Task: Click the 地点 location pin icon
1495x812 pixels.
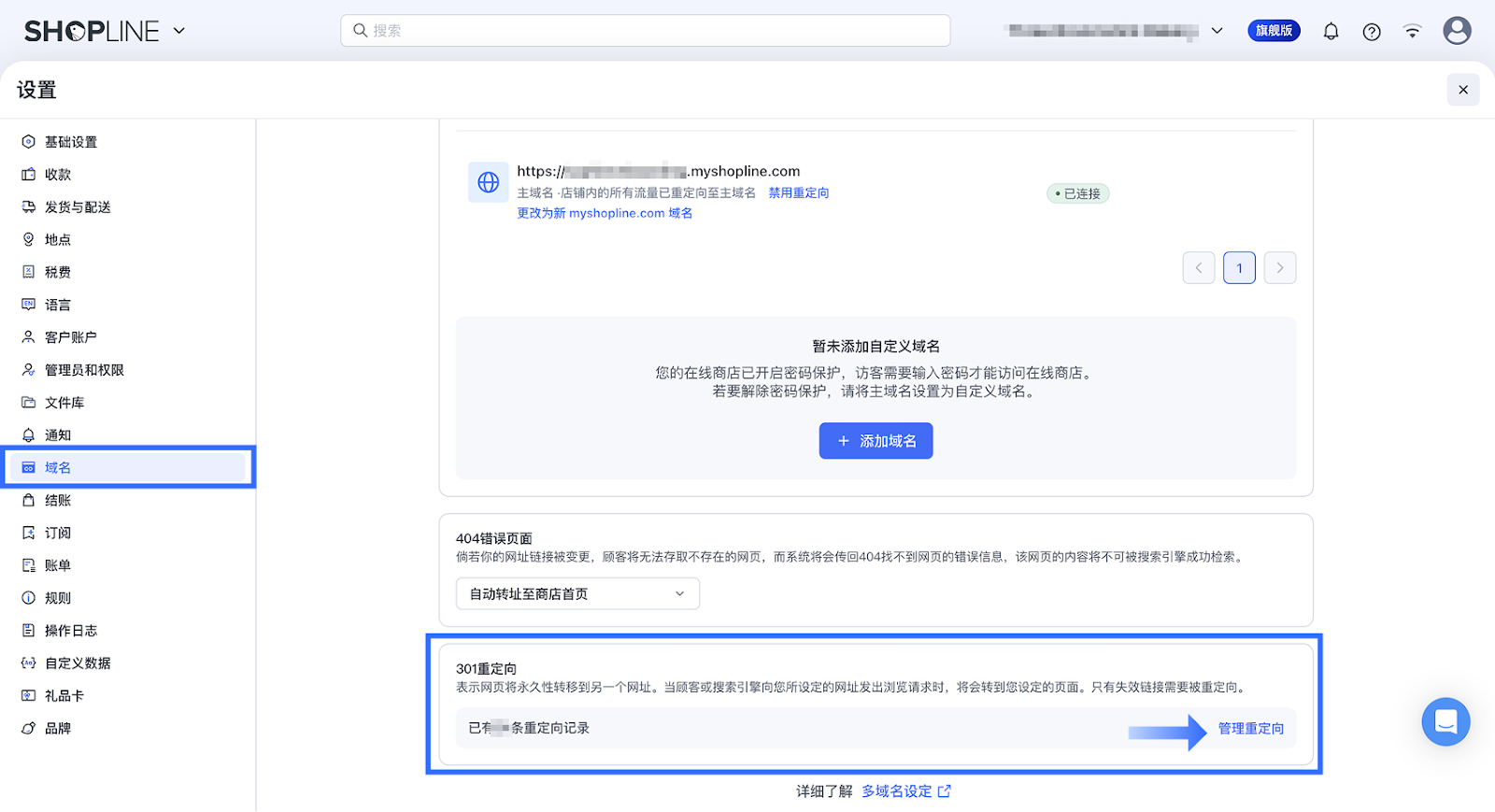Action: coord(29,239)
